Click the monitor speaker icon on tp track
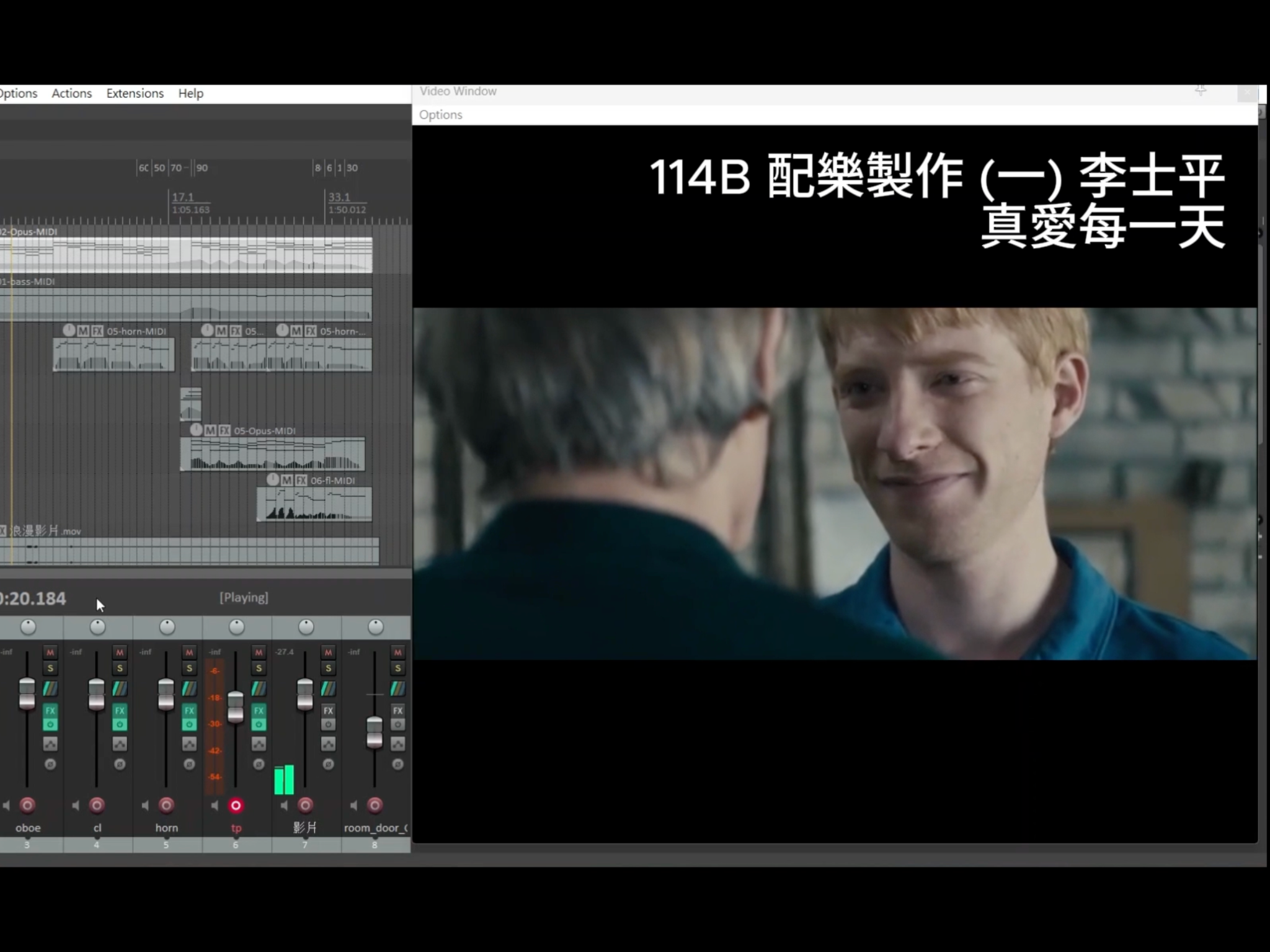This screenshot has height=952, width=1270. tap(215, 805)
